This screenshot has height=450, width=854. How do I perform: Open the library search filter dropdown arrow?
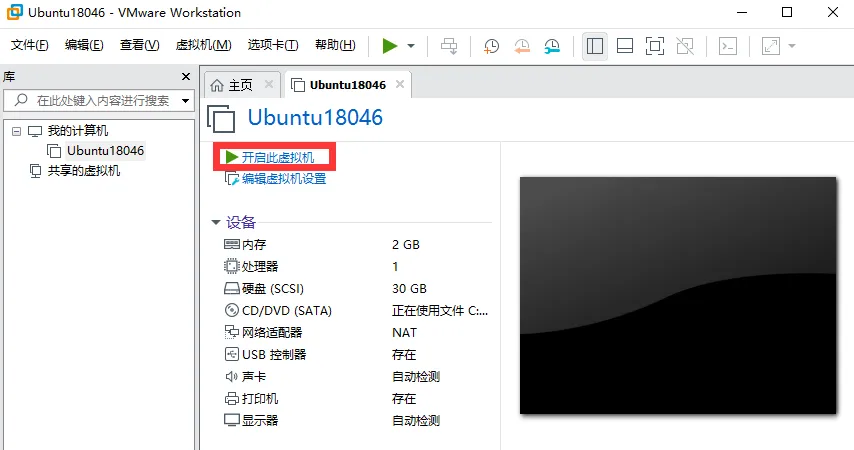186,101
